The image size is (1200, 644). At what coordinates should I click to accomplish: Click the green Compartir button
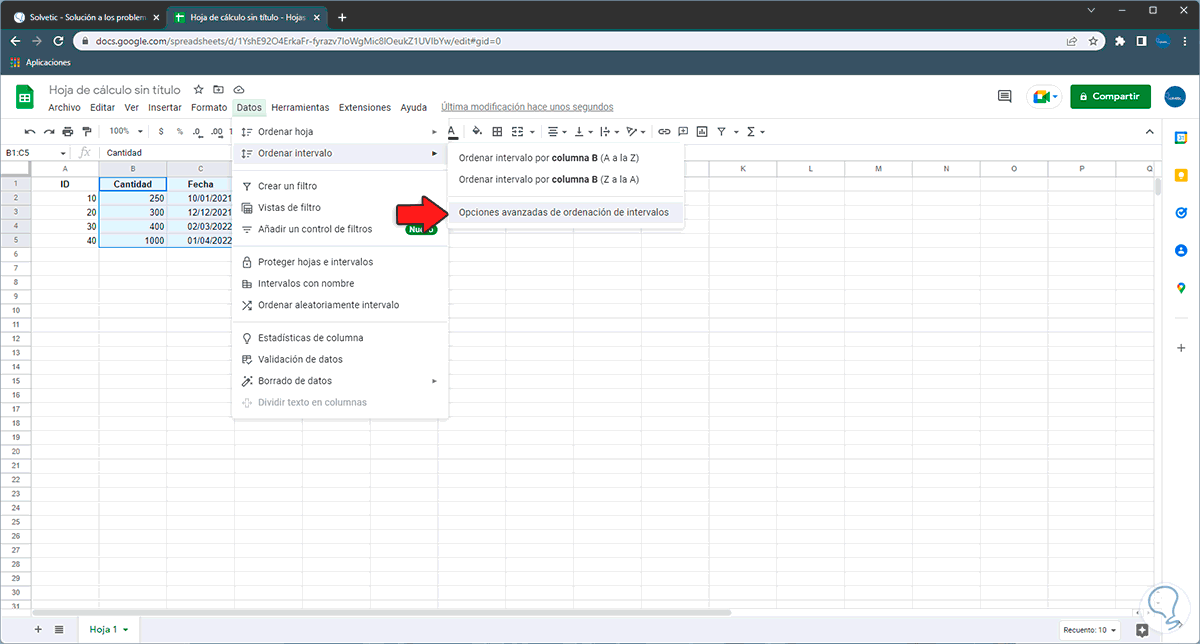[x=1110, y=96]
